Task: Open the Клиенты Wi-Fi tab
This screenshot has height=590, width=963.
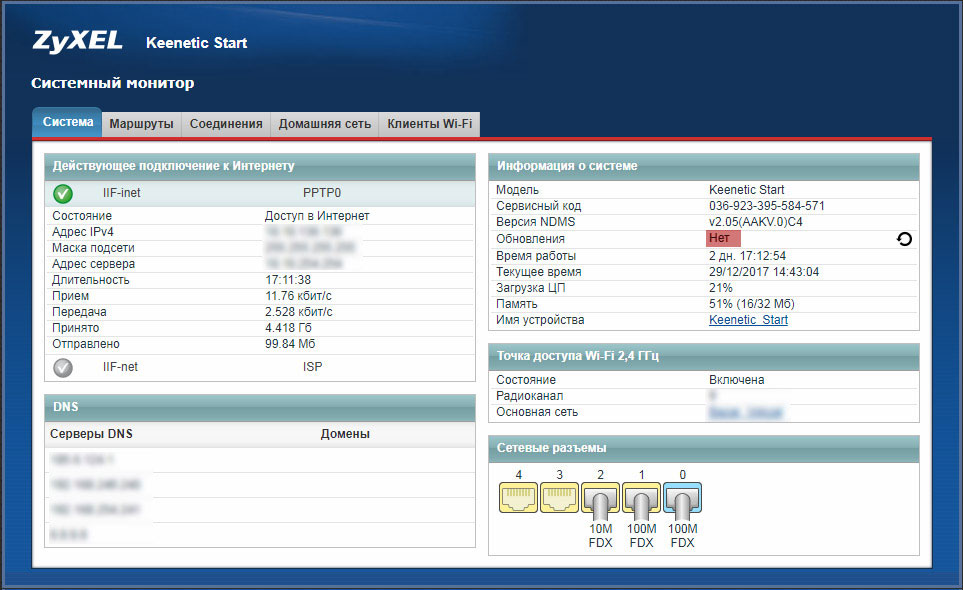Action: tap(430, 124)
